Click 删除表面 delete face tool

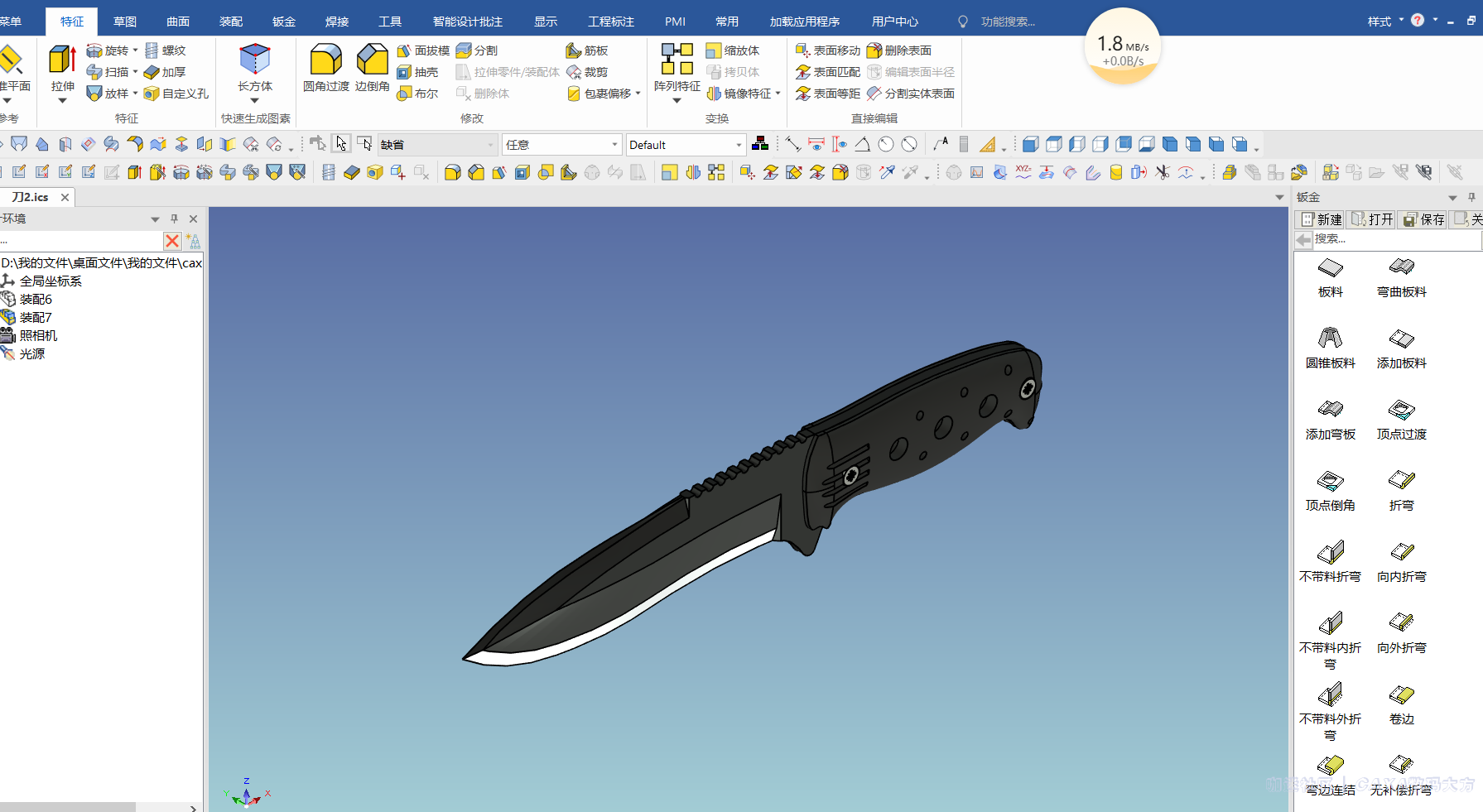899,50
